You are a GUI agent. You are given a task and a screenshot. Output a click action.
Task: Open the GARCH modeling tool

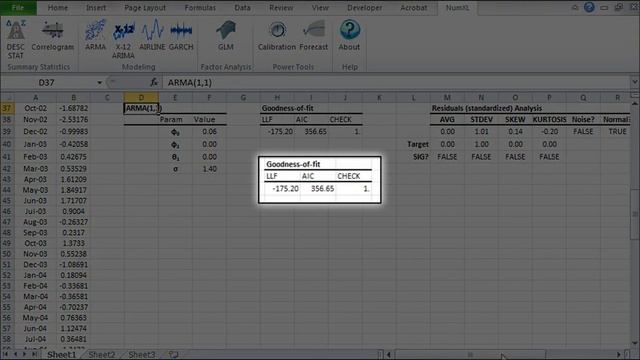(x=181, y=36)
